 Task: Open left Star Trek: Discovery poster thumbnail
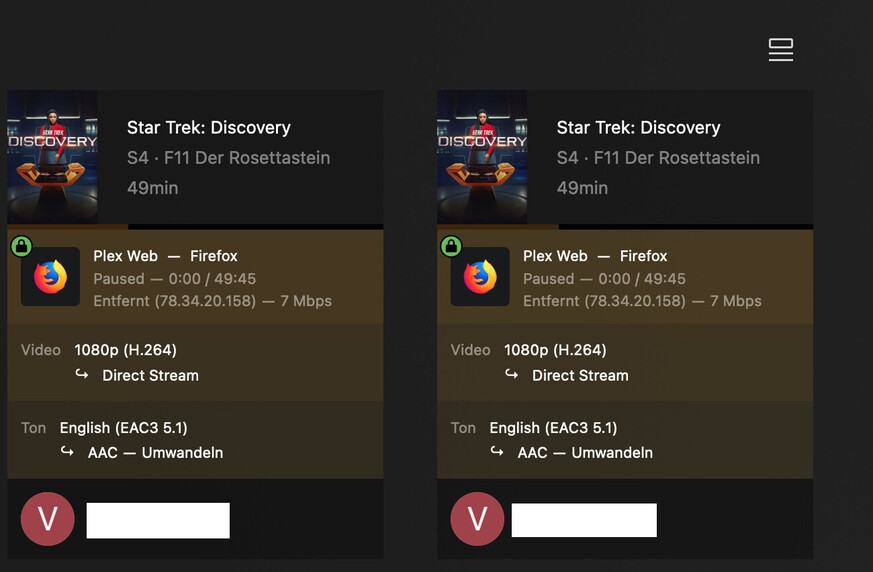coord(52,156)
